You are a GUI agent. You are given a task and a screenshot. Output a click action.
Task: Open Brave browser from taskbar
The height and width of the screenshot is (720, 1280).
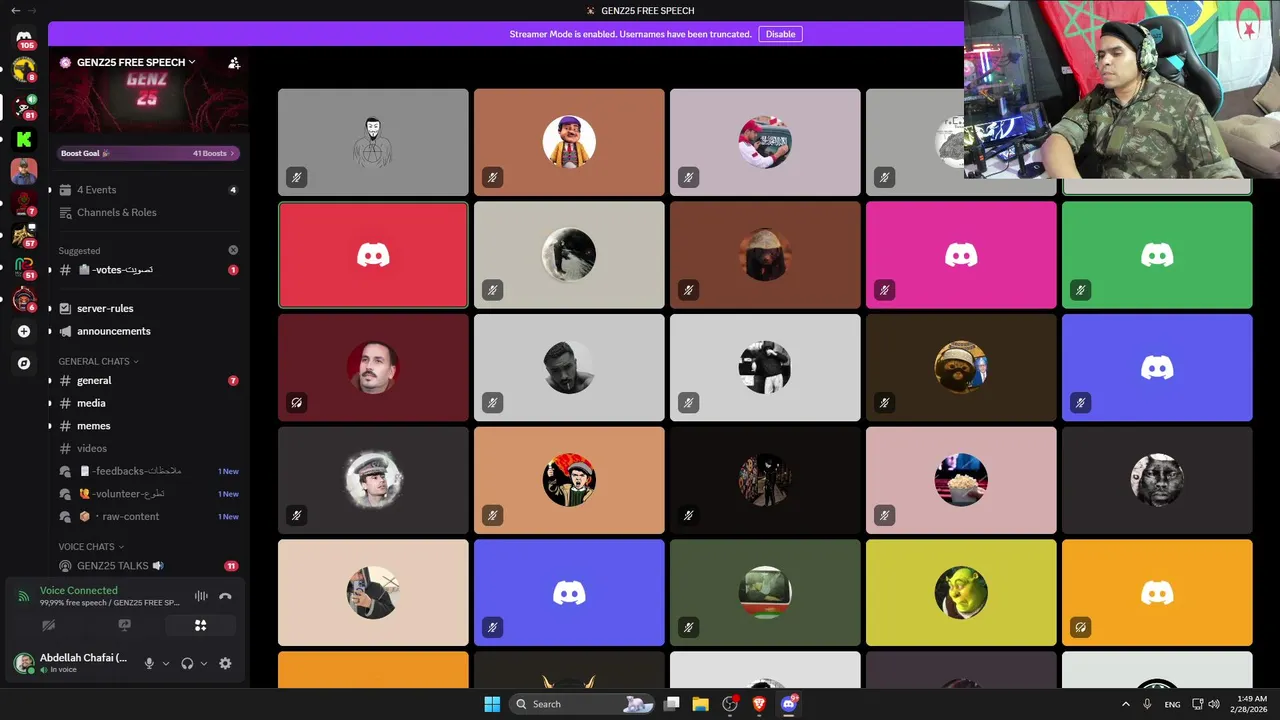(759, 704)
